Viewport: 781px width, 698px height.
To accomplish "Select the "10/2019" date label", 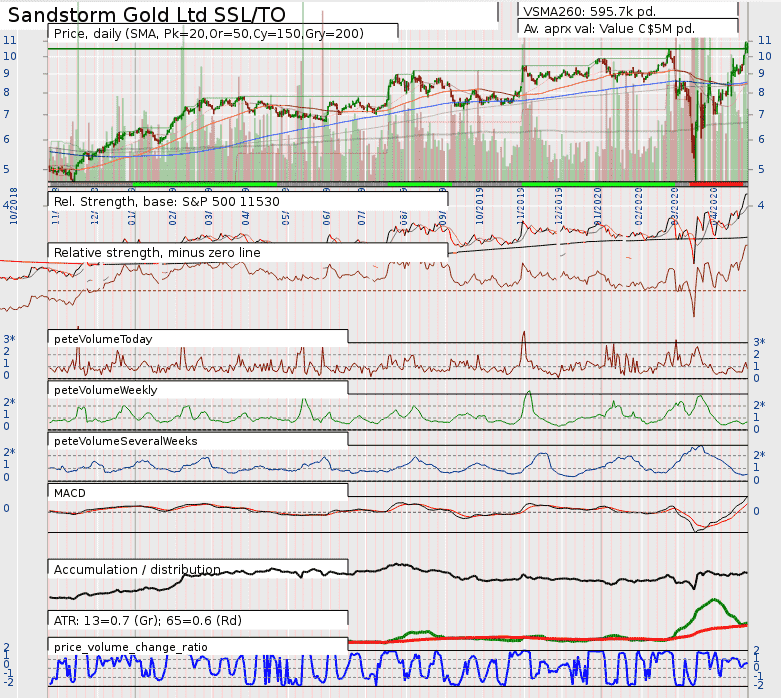I will click(x=479, y=206).
